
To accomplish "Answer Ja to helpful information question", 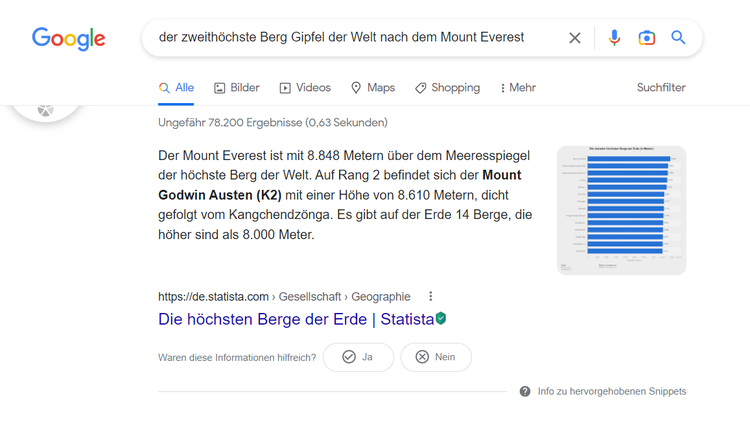I will (x=358, y=357).
